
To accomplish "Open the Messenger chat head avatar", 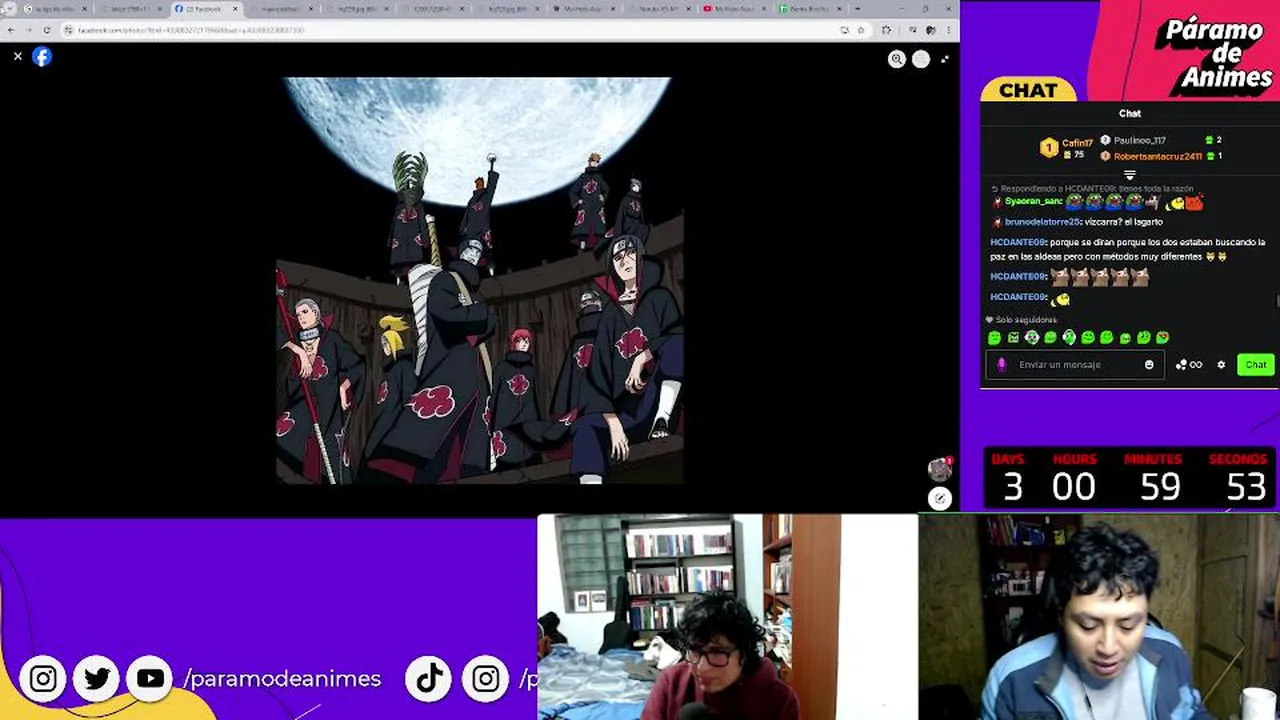I will coord(939,468).
